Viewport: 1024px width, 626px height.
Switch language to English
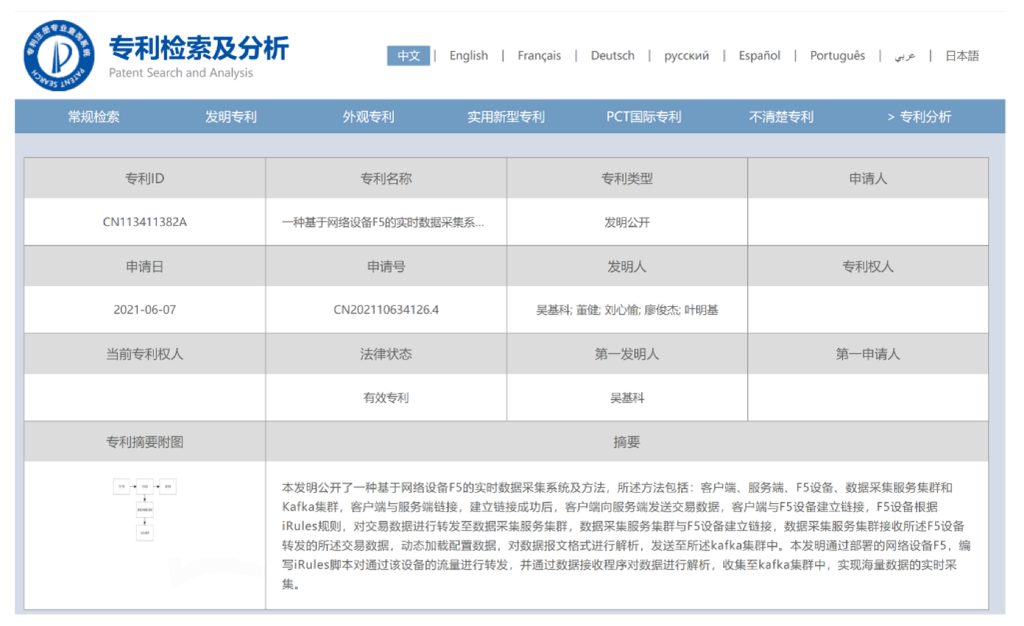tap(468, 55)
